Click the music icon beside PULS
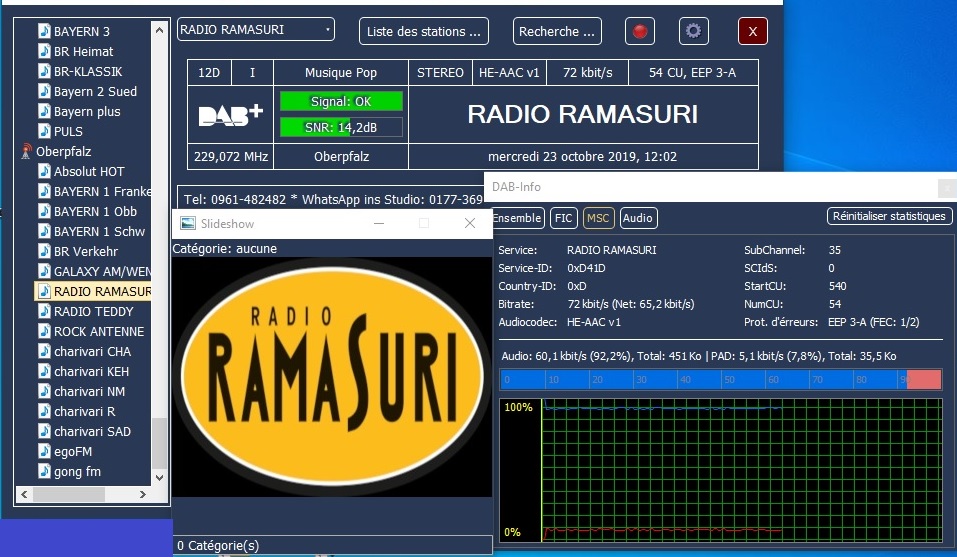 pos(44,131)
